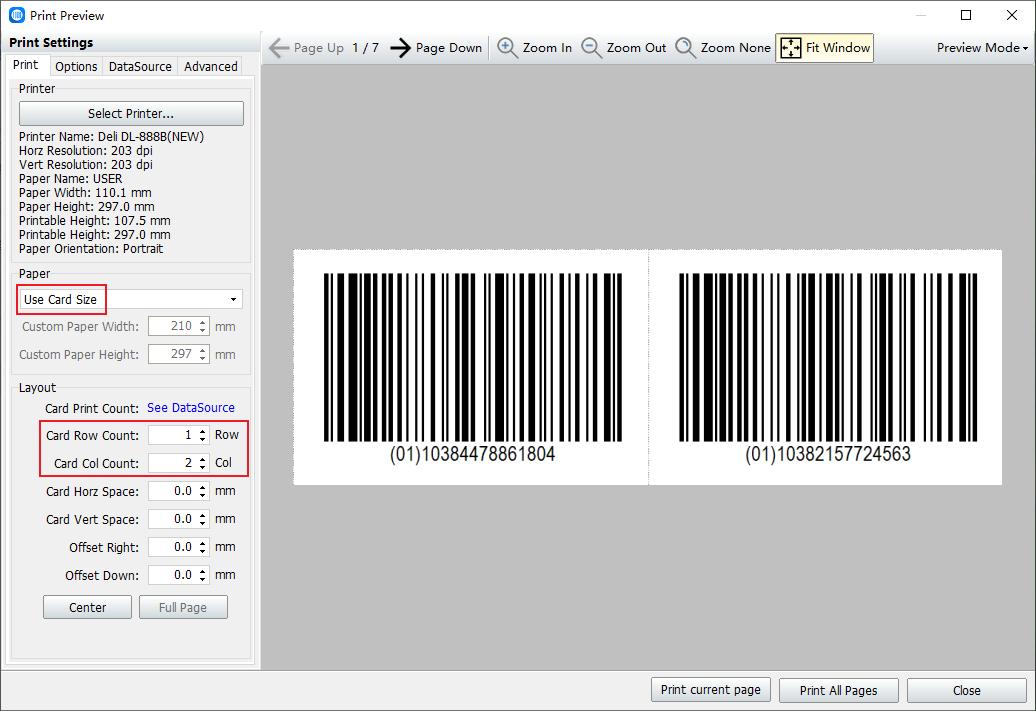Click the Printer Name: Deli DL-888B(NEW) text
Screen dimensions: 1036x711
pyautogui.click(x=112, y=137)
